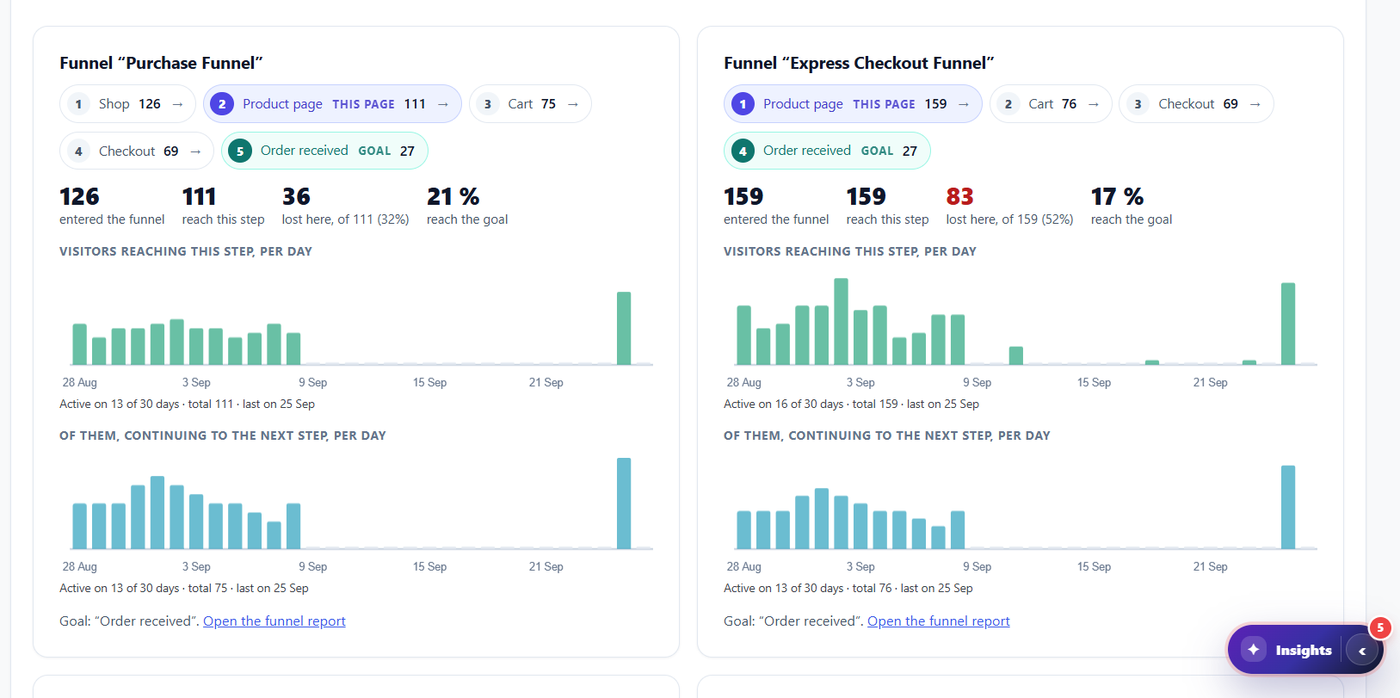The height and width of the screenshot is (698, 1400).
Task: Click the tall 25 Sep green bar in Purchase Funnel
Action: click(624, 328)
